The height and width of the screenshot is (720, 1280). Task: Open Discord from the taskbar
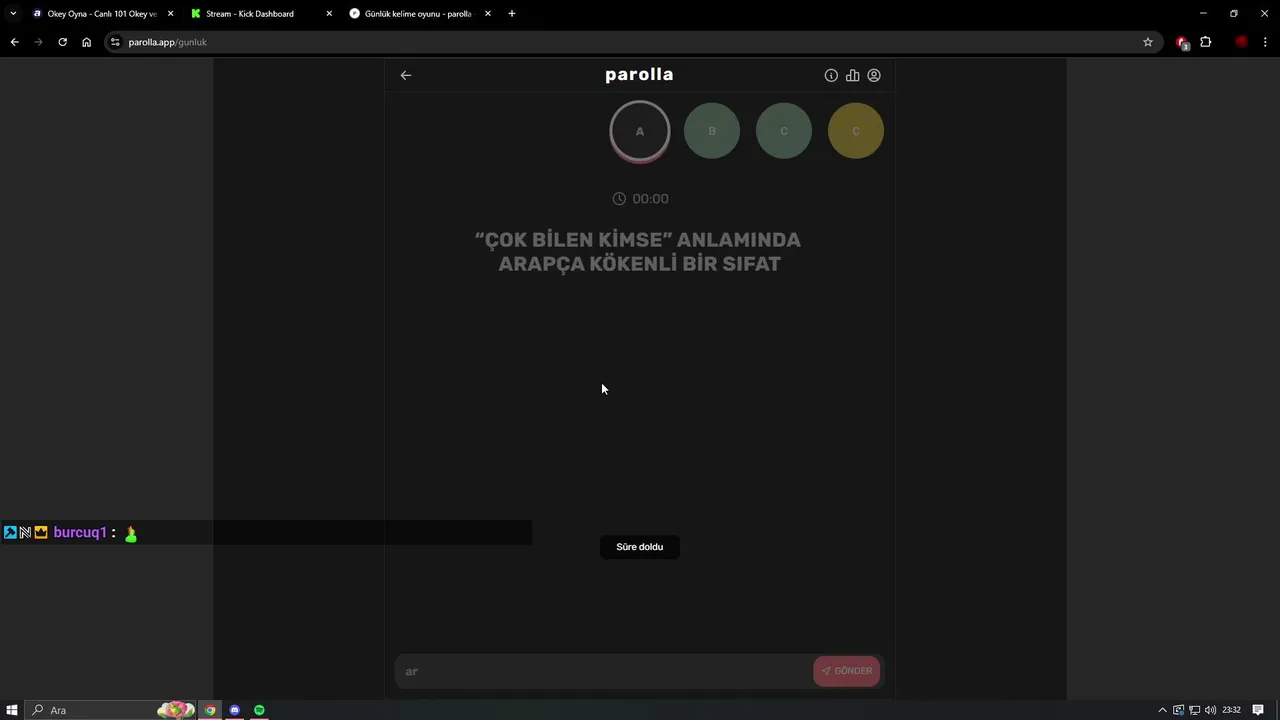[x=235, y=710]
